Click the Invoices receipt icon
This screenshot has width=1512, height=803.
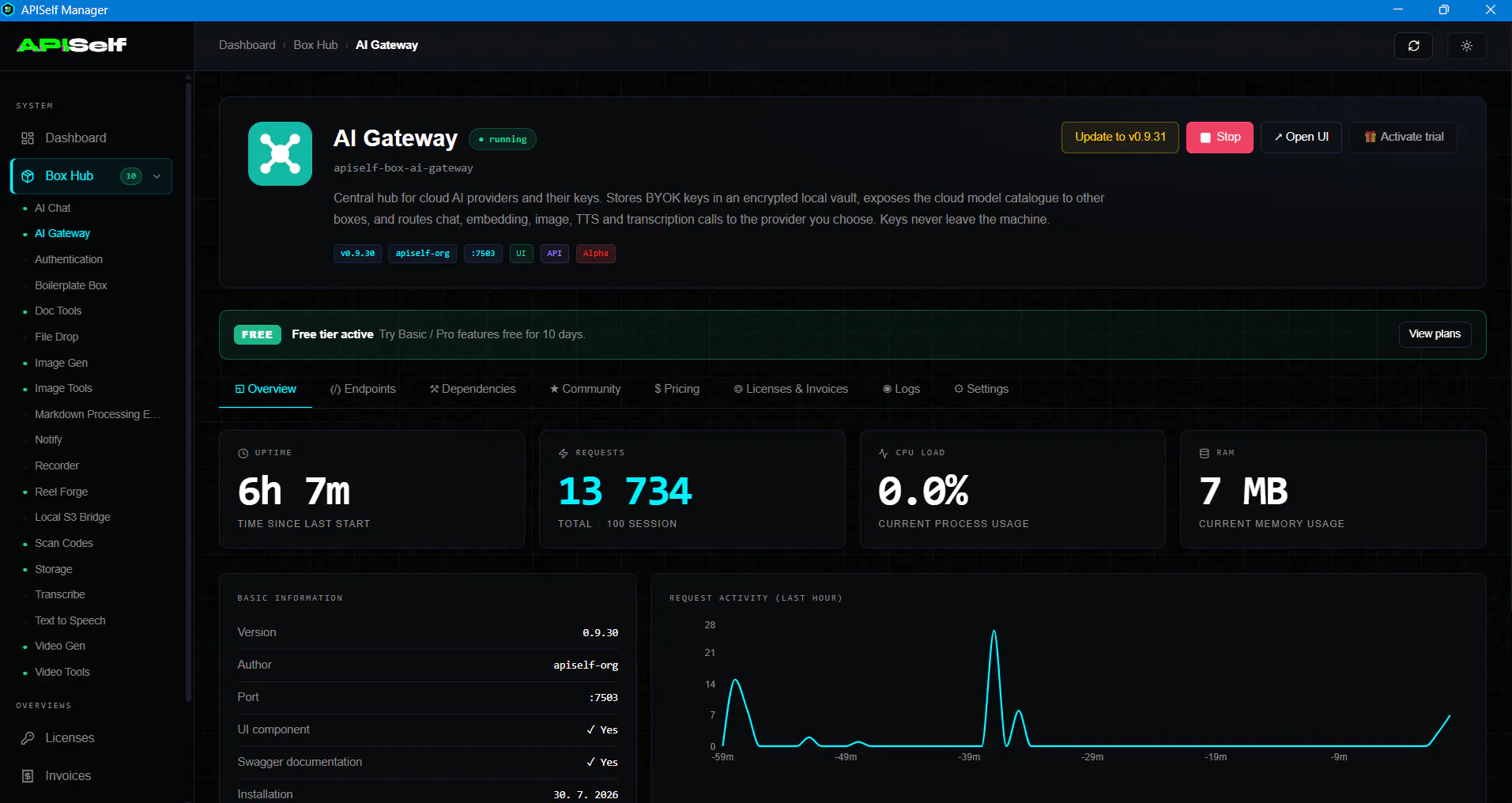pyautogui.click(x=28, y=776)
